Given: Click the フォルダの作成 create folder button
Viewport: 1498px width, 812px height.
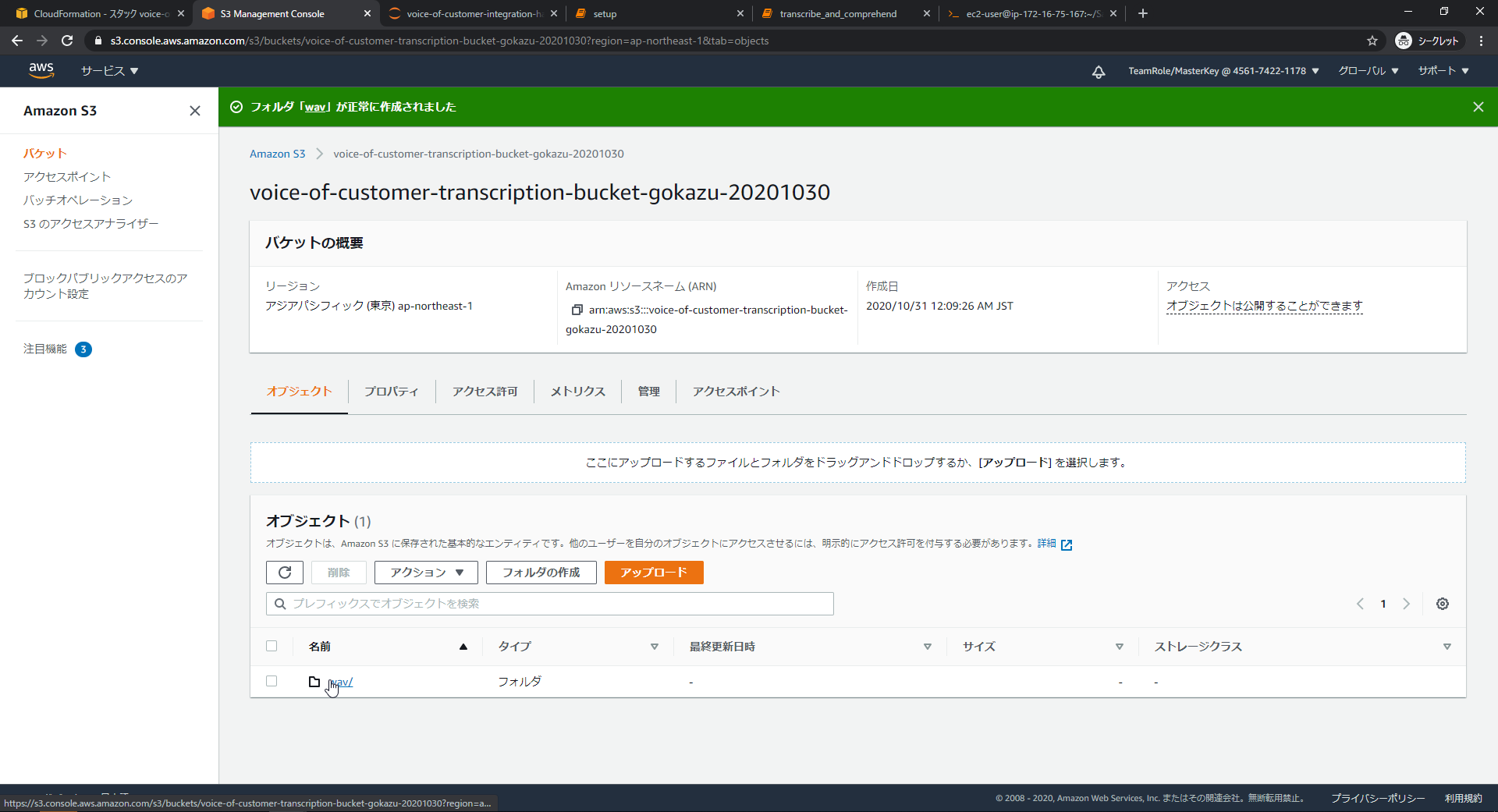Looking at the screenshot, I should 541,573.
